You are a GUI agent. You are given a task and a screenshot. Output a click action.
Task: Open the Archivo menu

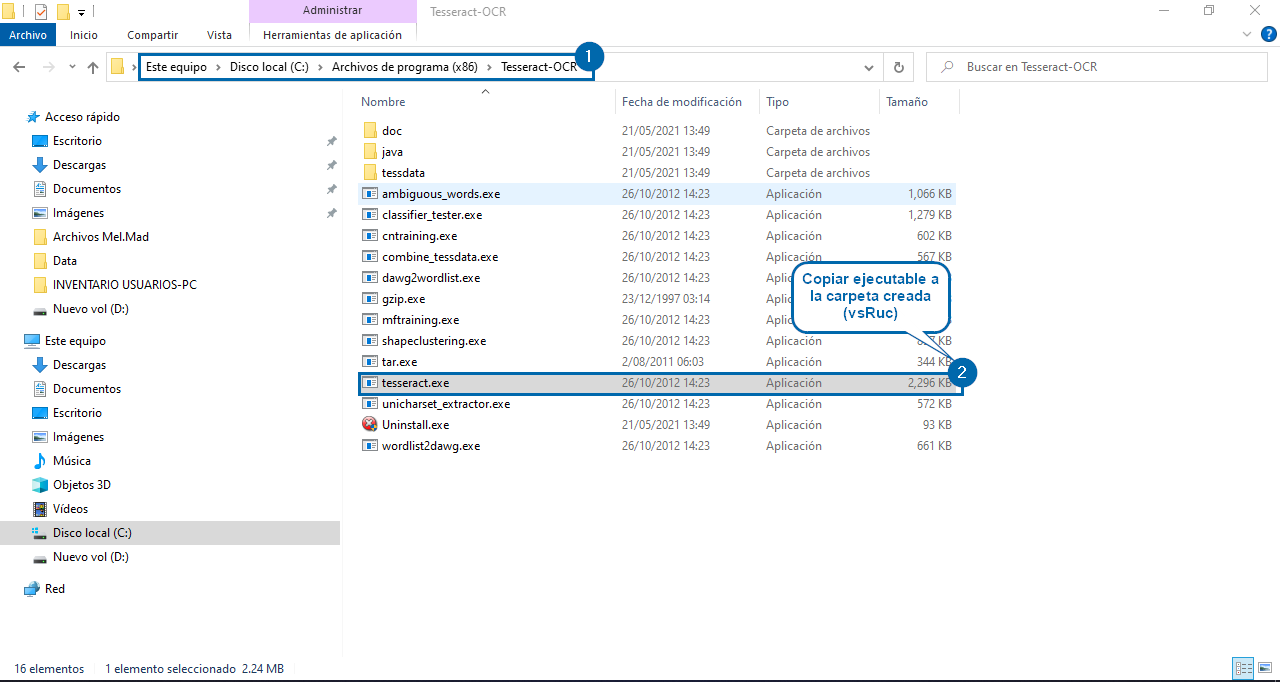click(x=28, y=35)
